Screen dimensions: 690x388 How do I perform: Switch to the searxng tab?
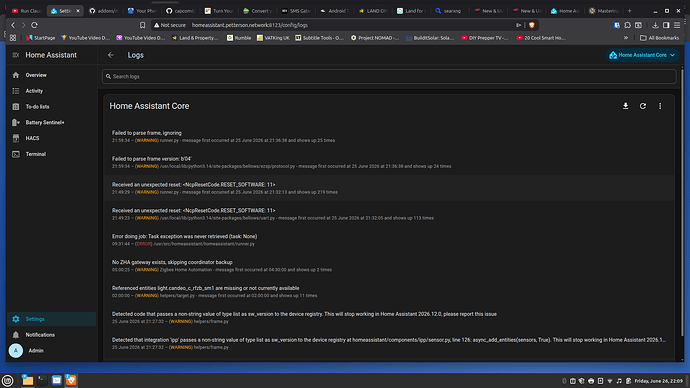point(448,11)
